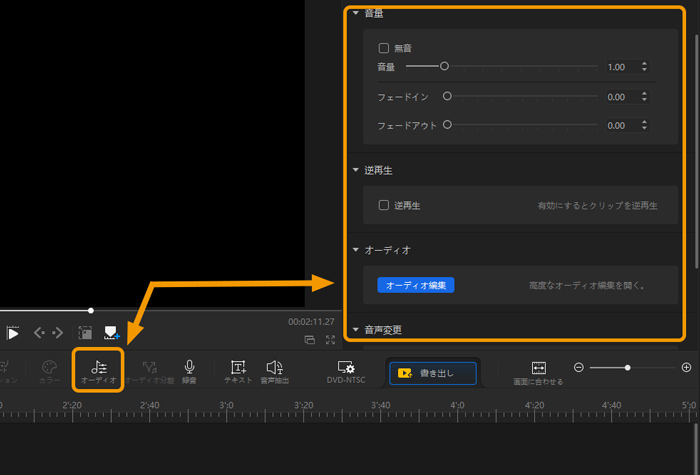Screen dimensions: 700x475
Task: Collapse the 音声変更 section
Action: click(x=356, y=330)
